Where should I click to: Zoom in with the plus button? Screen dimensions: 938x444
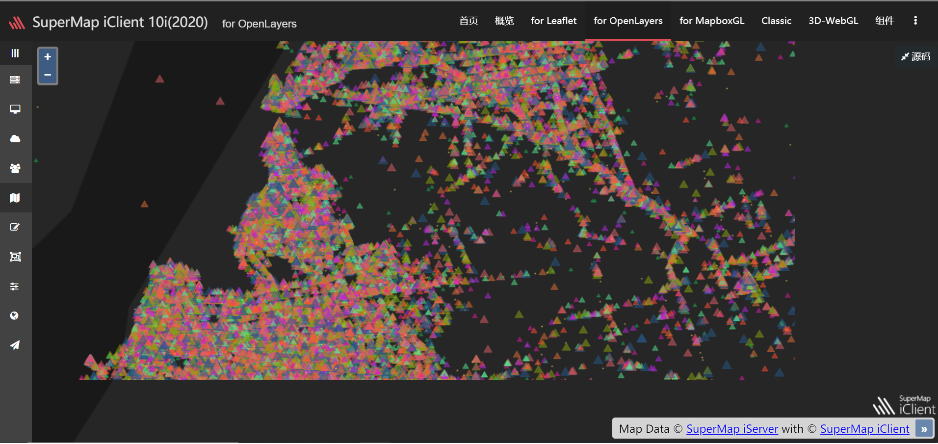(47, 57)
